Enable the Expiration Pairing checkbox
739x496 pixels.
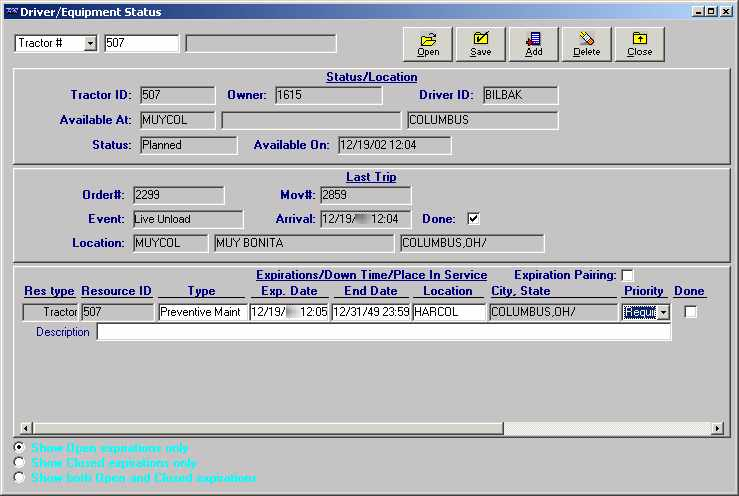[627, 275]
